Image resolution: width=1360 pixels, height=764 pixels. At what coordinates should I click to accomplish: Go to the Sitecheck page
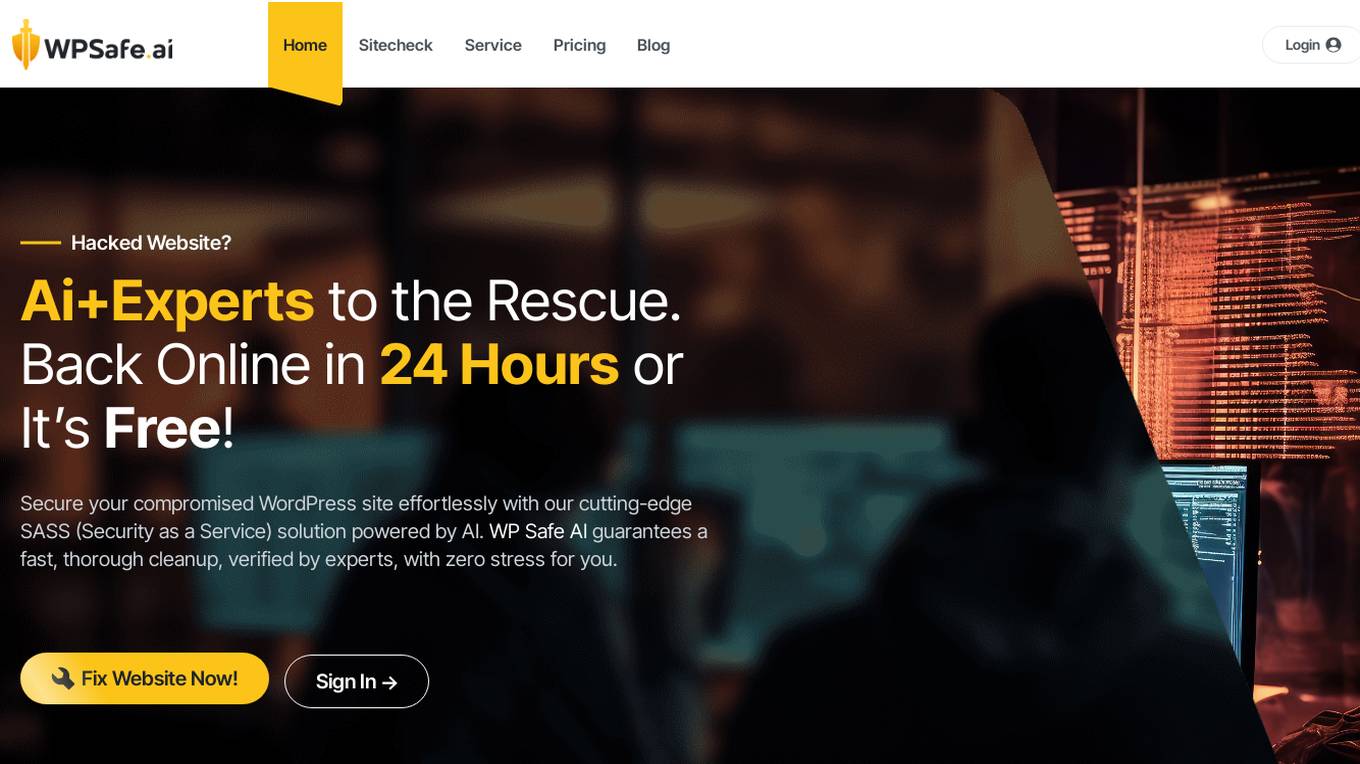point(396,45)
